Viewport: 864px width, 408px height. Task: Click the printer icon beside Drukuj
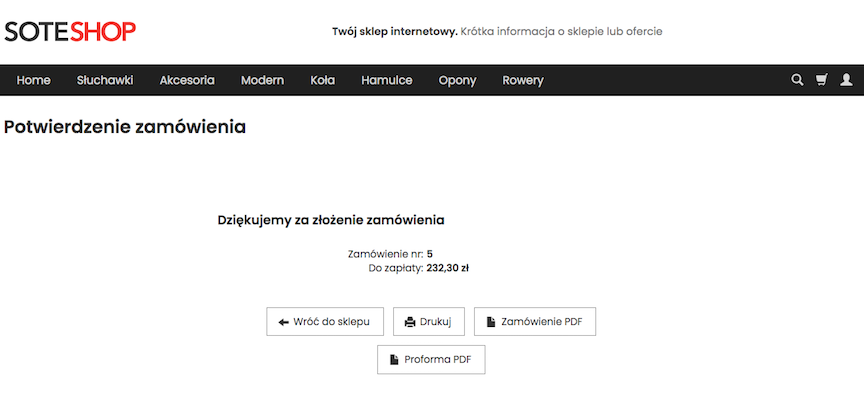[410, 322]
